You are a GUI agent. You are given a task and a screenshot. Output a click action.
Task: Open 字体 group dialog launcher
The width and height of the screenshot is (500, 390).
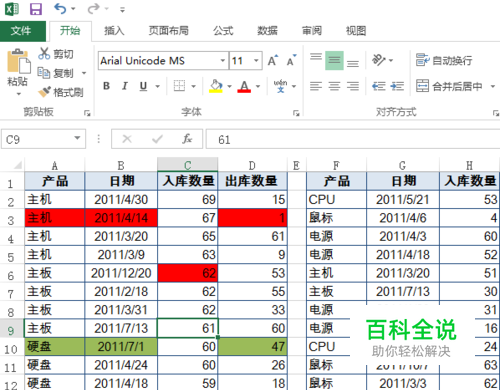pos(296,113)
